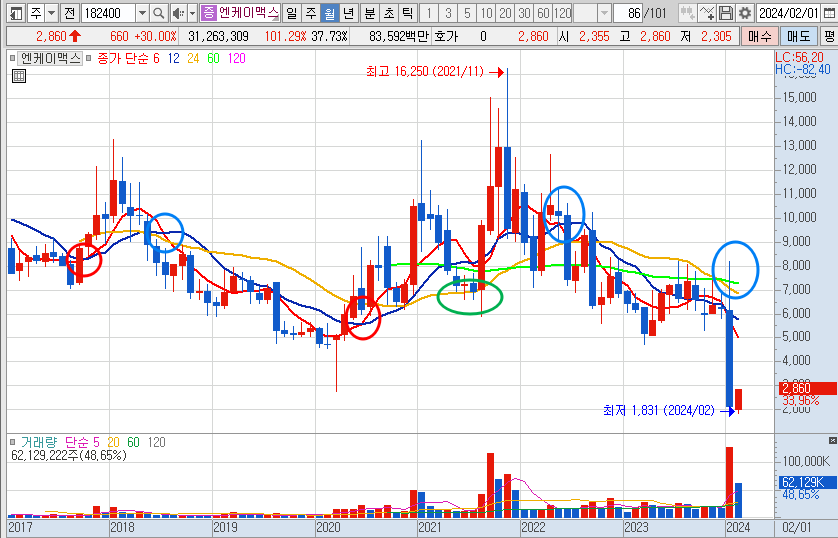The width and height of the screenshot is (838, 538).
Task: Toggle the 3 interval button
Action: point(448,13)
